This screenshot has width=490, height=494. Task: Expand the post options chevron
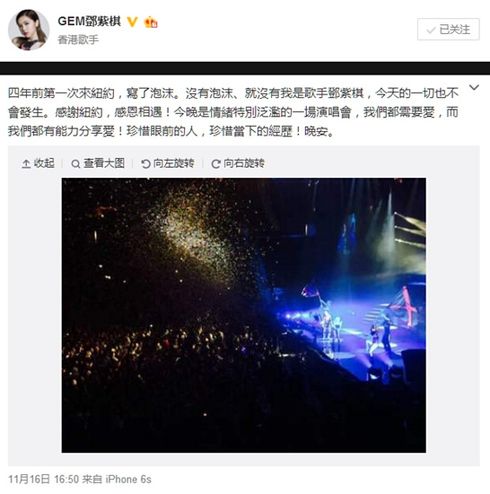pos(474,87)
